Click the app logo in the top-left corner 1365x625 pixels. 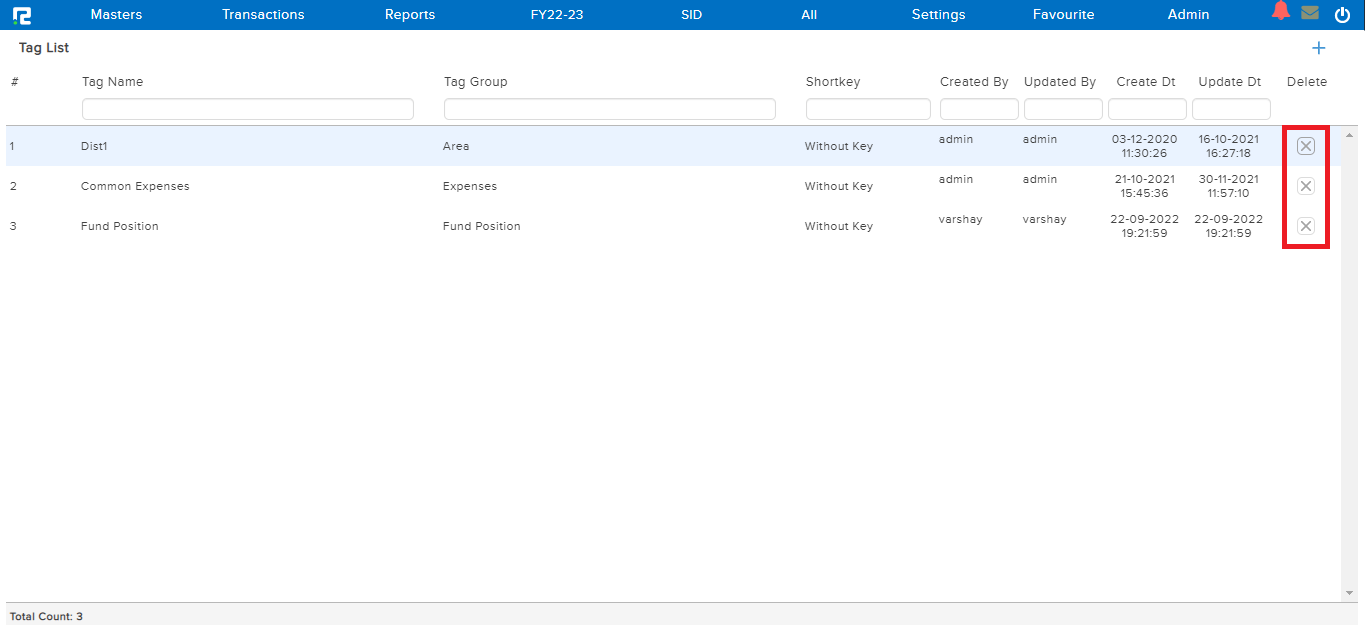[21, 15]
